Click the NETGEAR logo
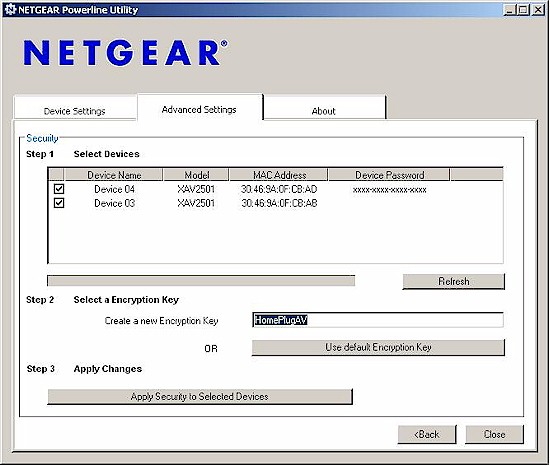 click(x=125, y=52)
